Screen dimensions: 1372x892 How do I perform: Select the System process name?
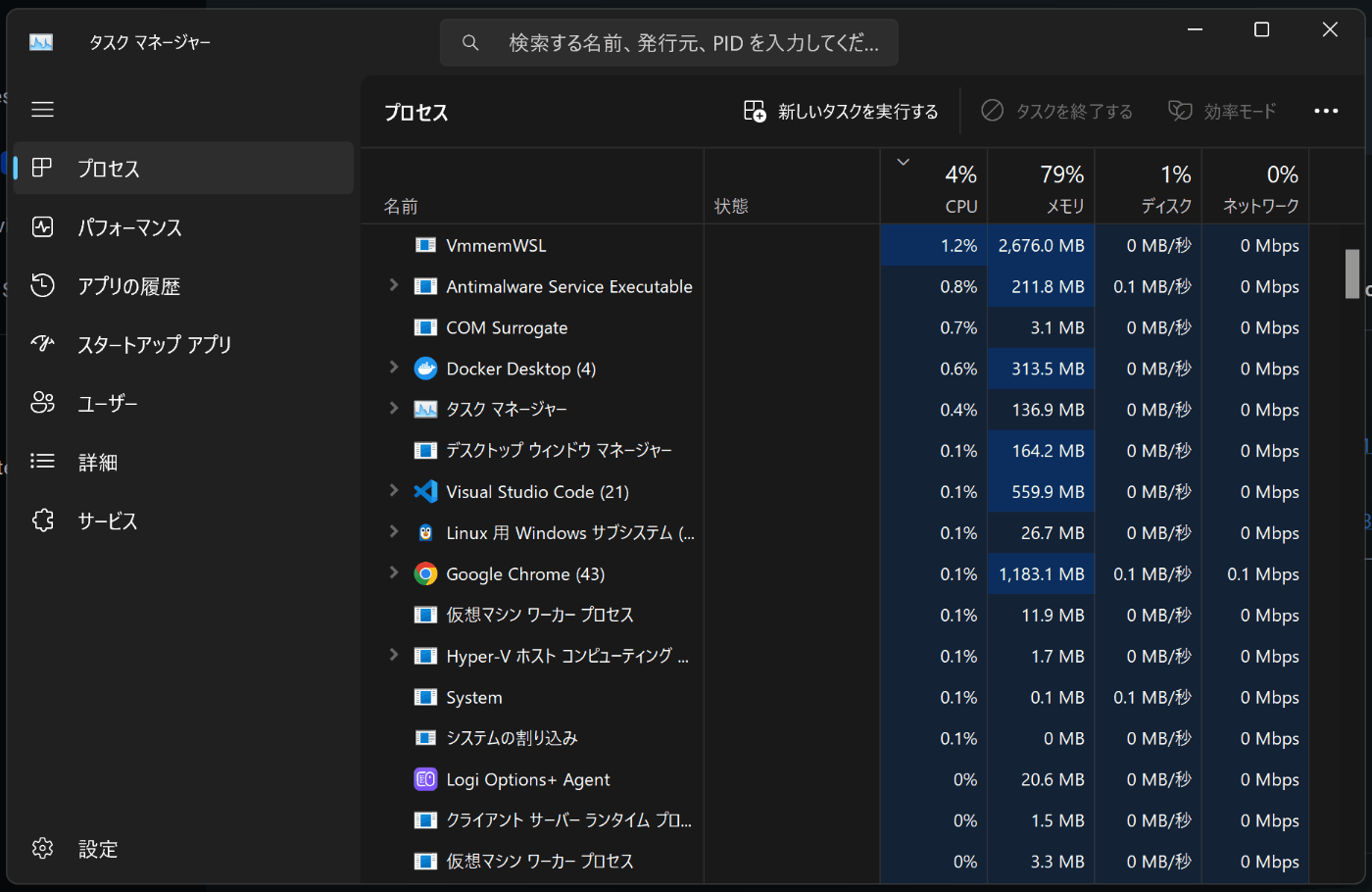pyautogui.click(x=474, y=698)
